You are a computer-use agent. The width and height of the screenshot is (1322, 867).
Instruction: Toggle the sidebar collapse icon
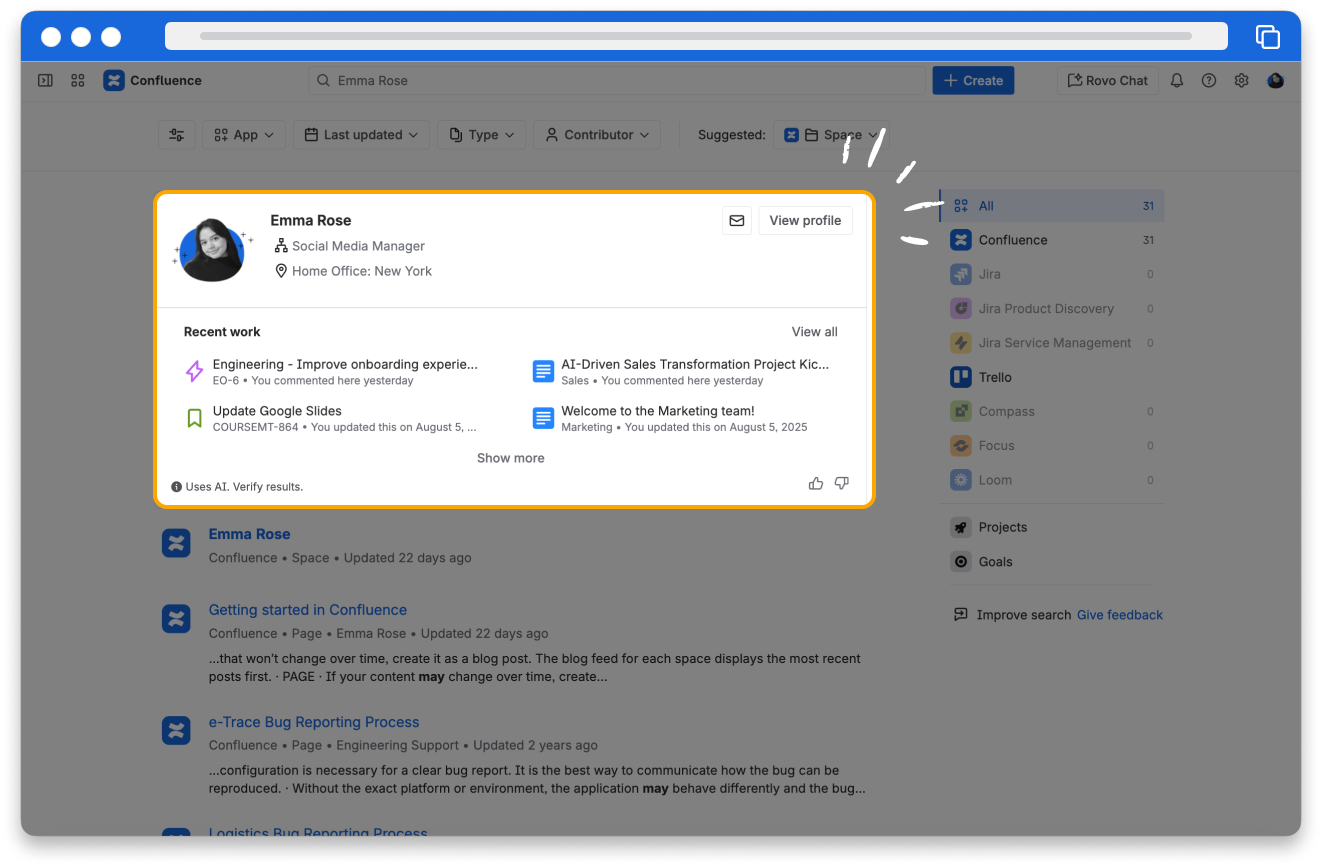tap(45, 81)
